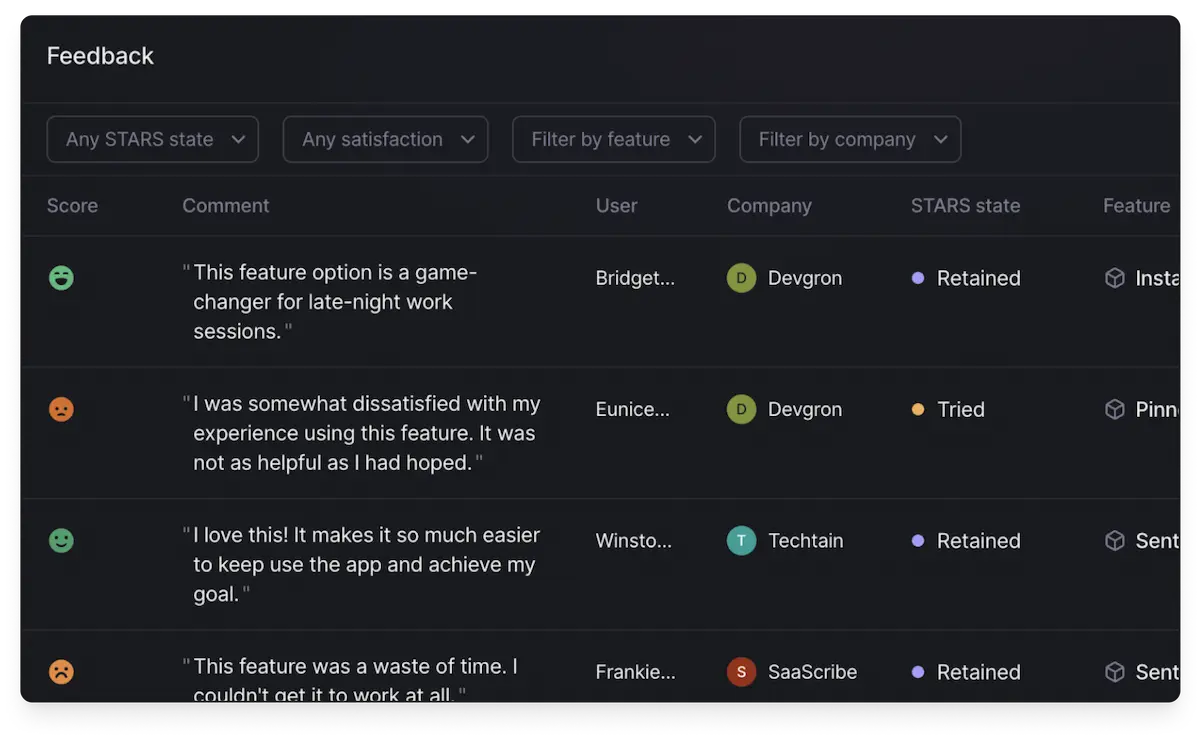Open the Techtain company link

(805, 541)
